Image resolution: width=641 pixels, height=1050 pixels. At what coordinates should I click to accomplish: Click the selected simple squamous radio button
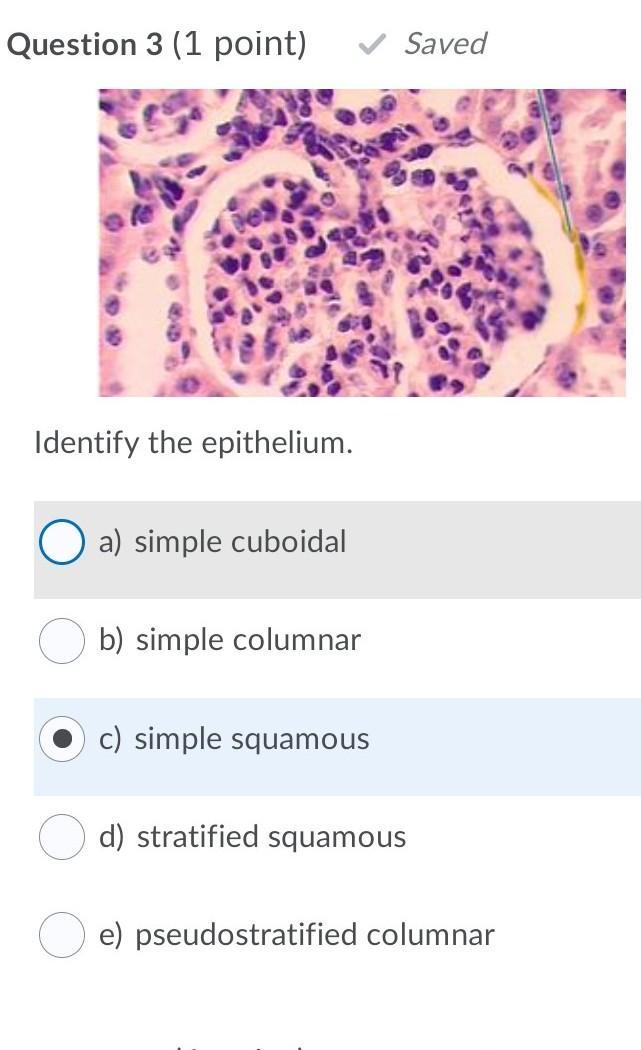point(62,739)
